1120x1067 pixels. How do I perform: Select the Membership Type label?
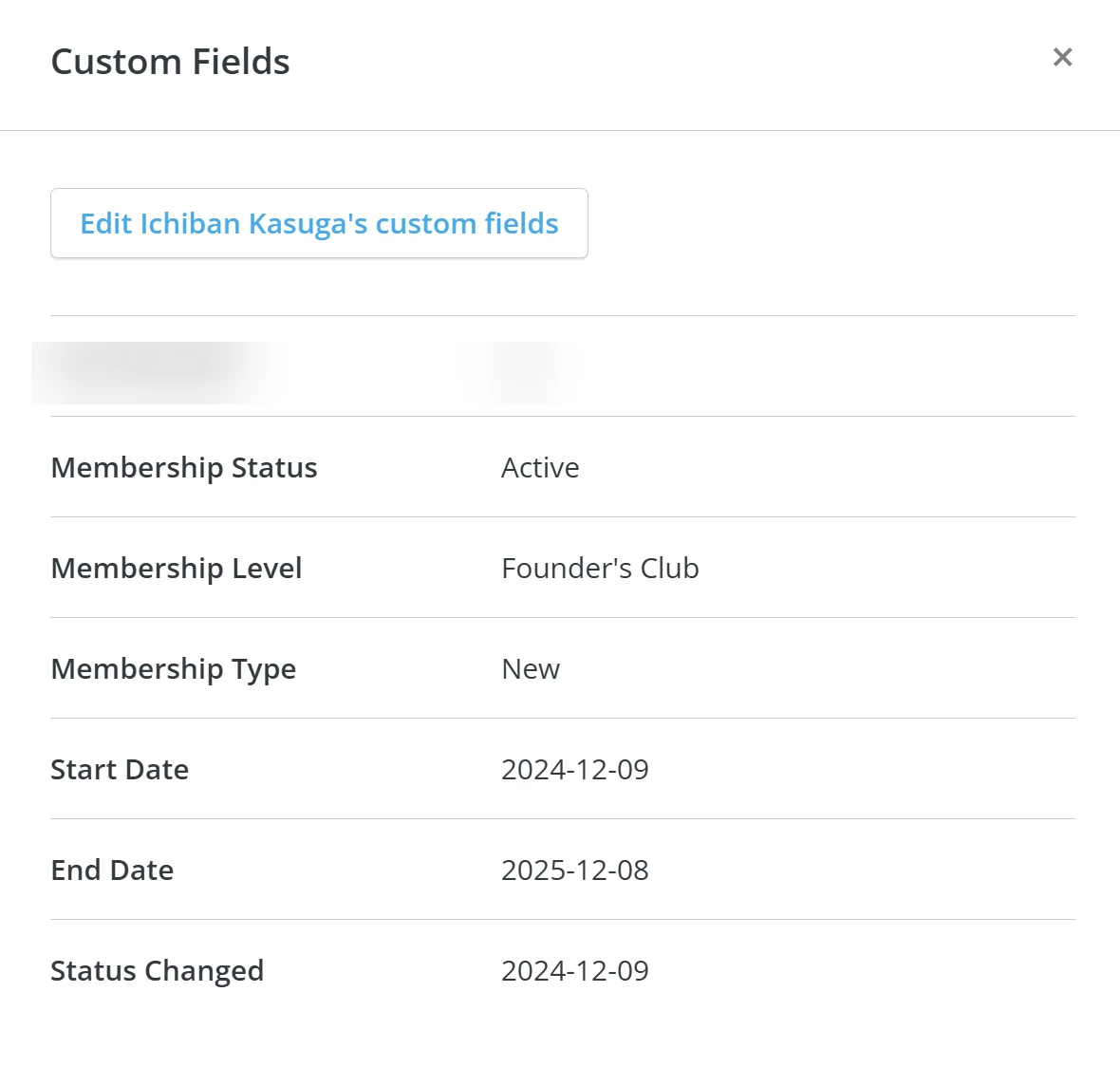(173, 668)
